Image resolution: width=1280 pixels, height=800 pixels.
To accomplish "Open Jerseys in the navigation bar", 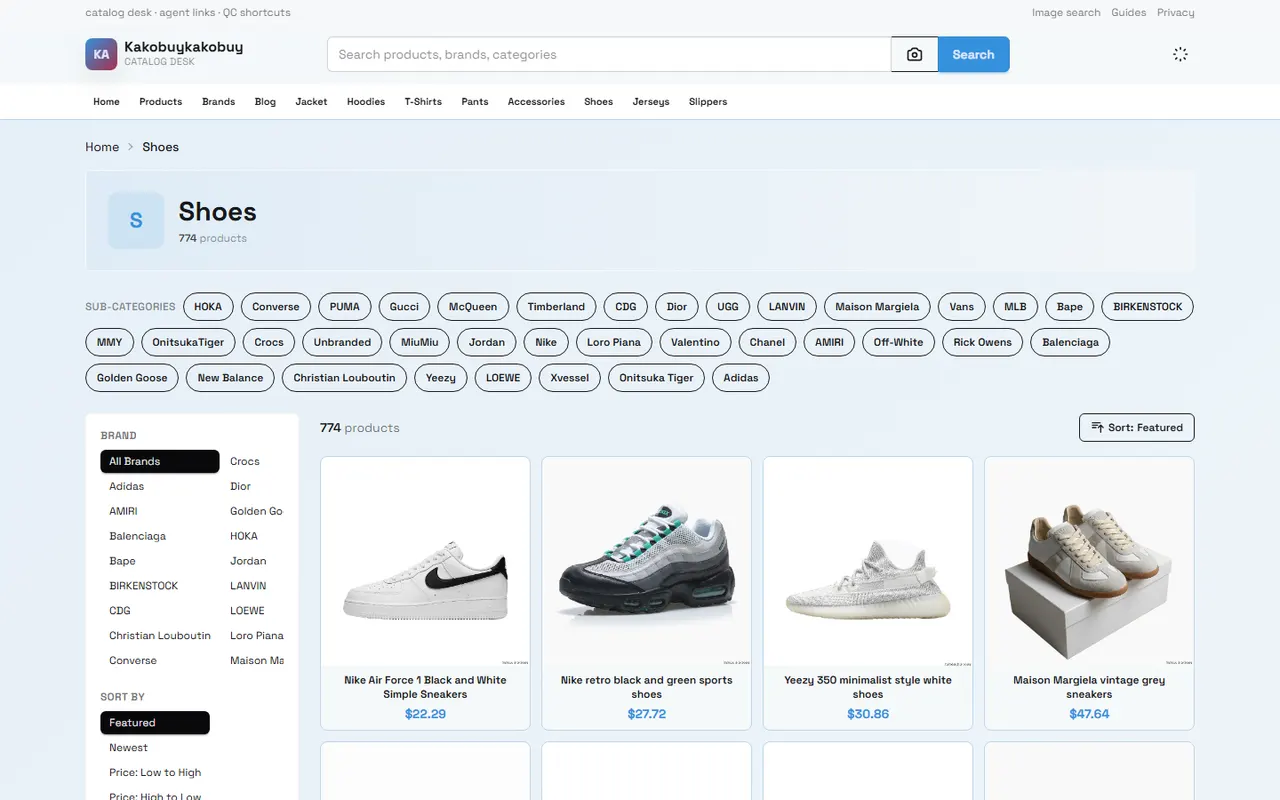I will click(x=651, y=101).
